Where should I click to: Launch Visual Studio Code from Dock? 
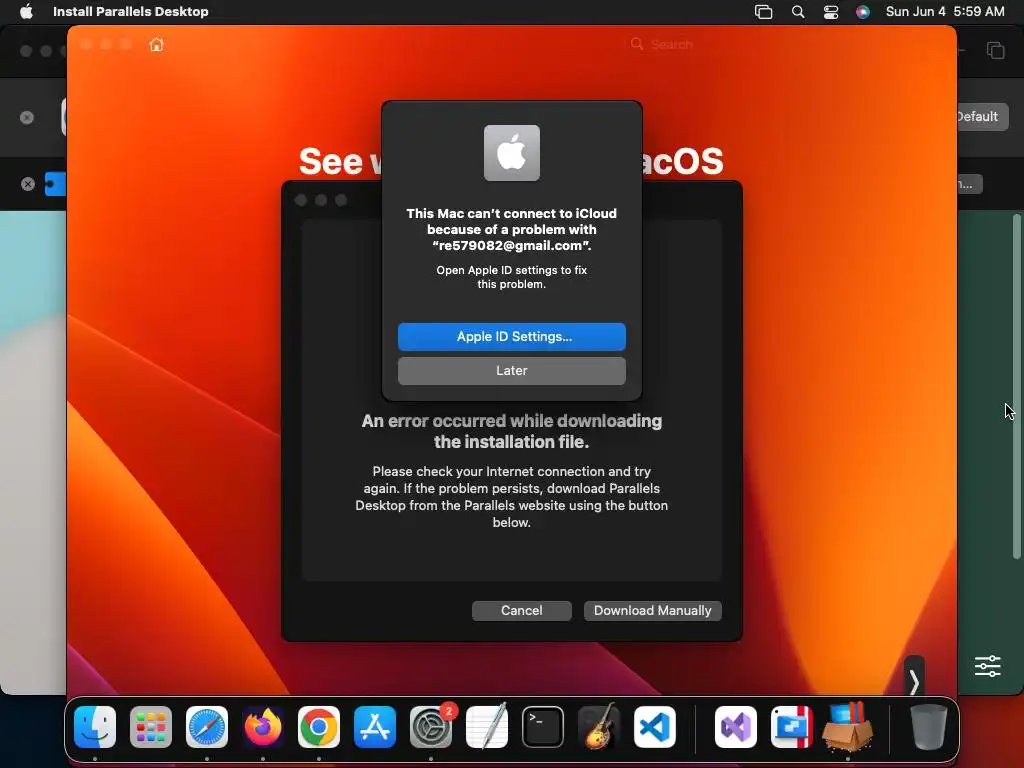(654, 726)
